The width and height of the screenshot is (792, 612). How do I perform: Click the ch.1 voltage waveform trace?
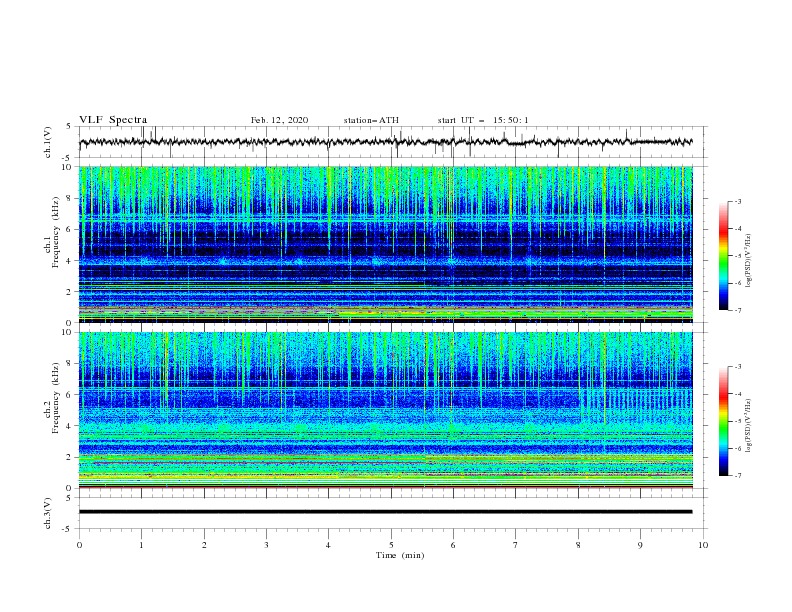click(386, 142)
